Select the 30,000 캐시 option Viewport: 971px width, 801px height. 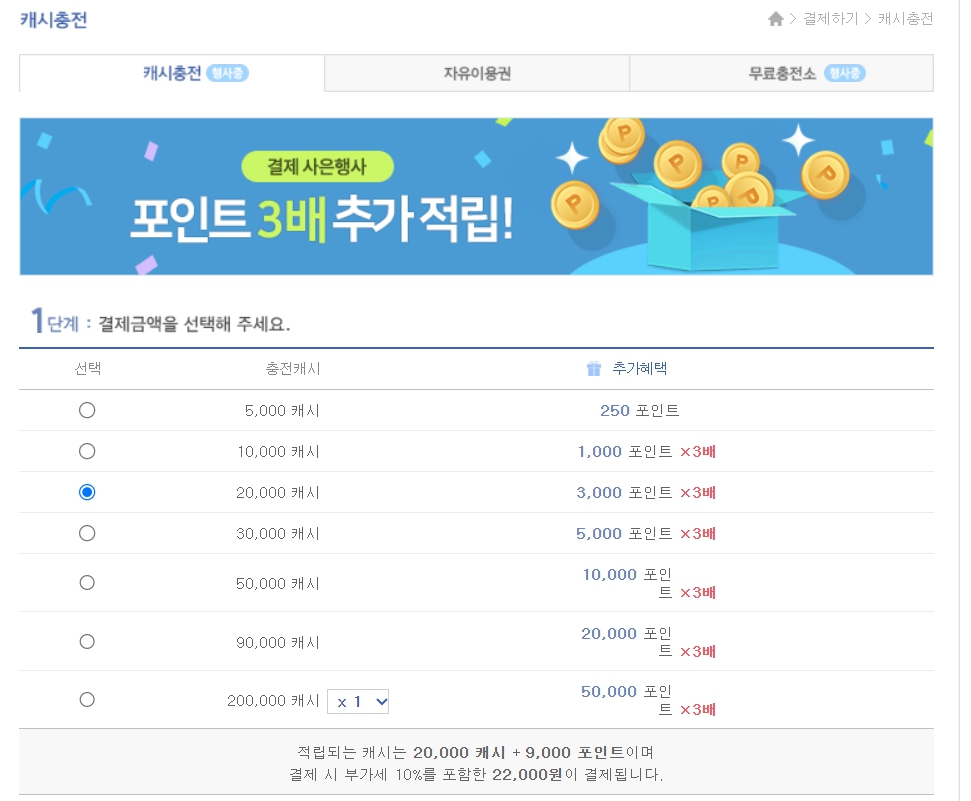pyautogui.click(x=87, y=533)
